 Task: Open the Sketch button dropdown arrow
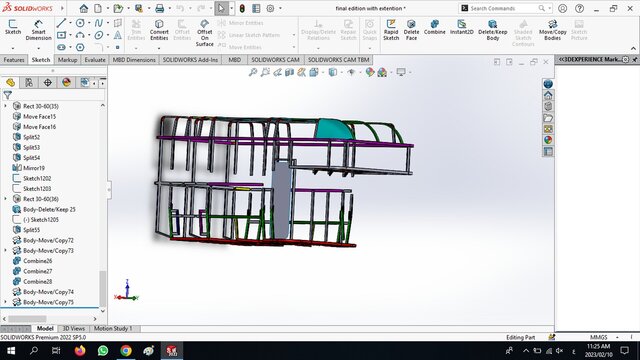tap(13, 48)
